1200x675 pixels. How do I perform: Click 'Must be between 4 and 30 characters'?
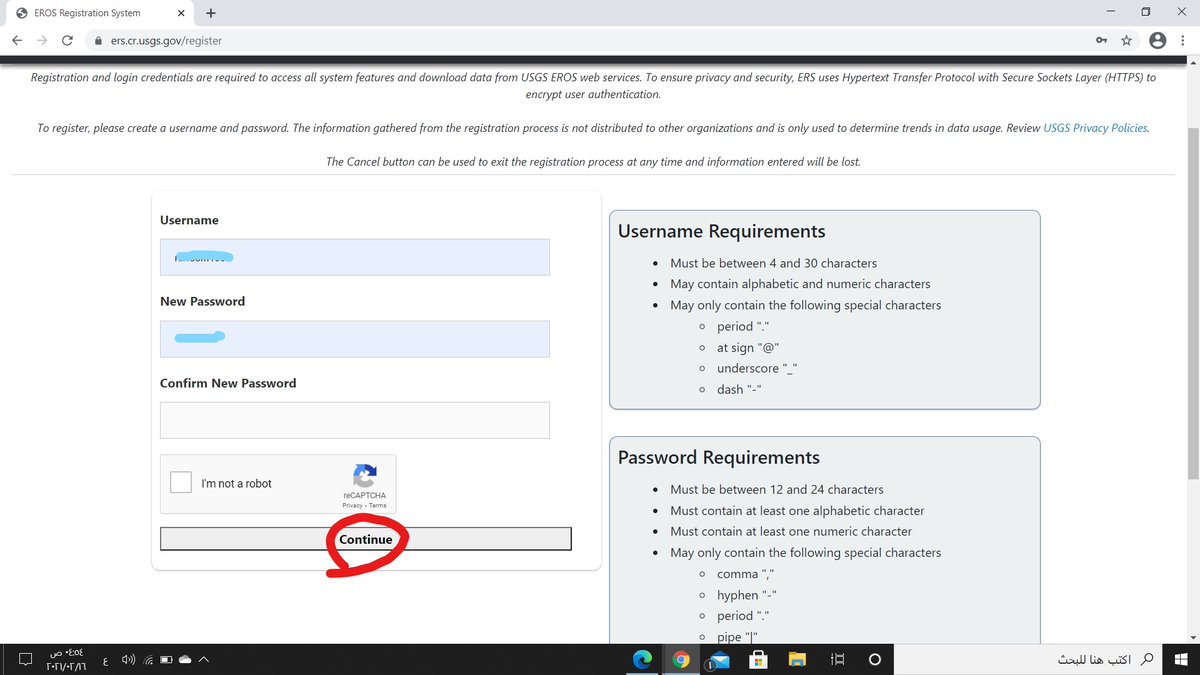tap(774, 263)
